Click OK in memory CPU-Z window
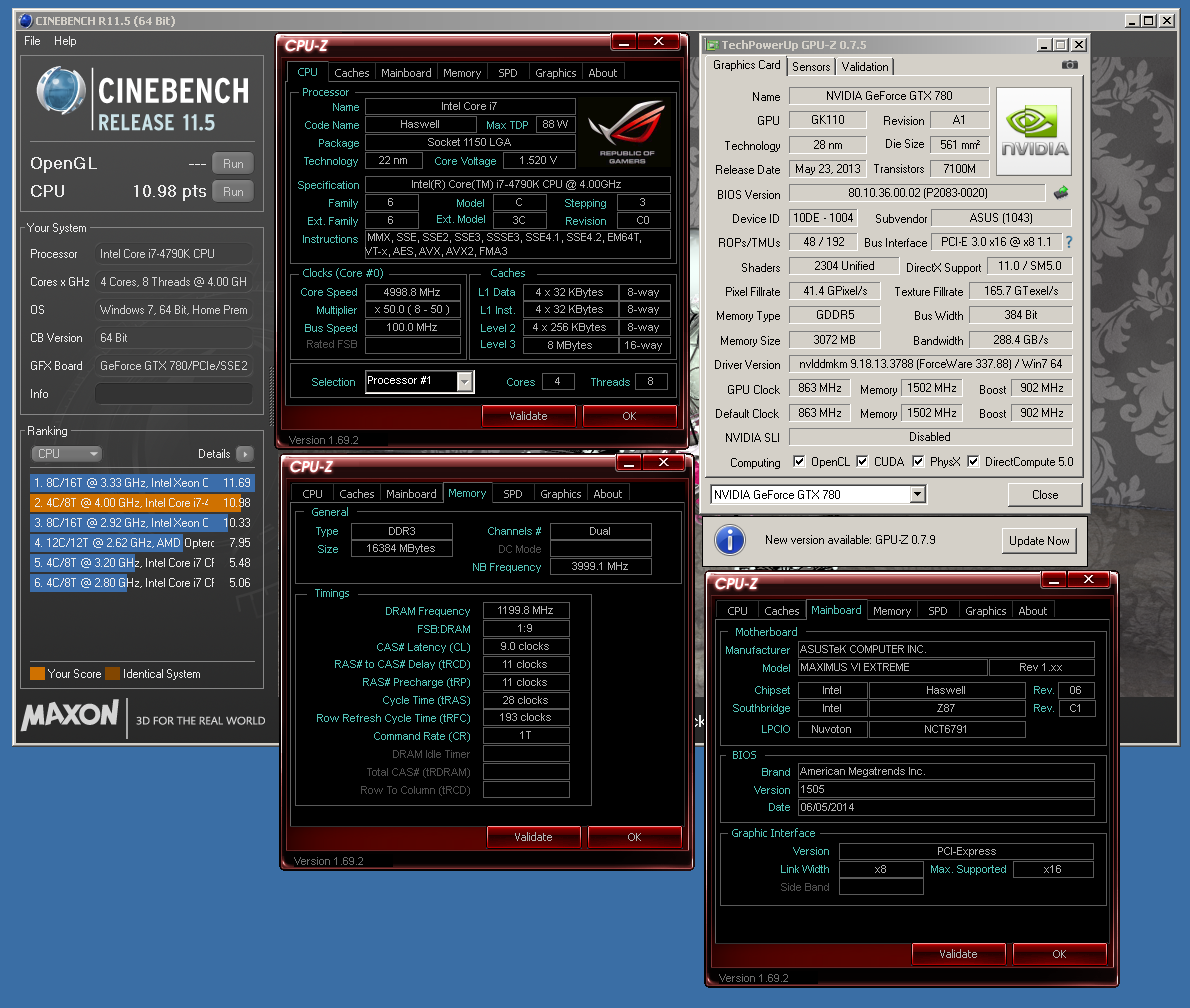The height and width of the screenshot is (1008, 1190). [634, 837]
